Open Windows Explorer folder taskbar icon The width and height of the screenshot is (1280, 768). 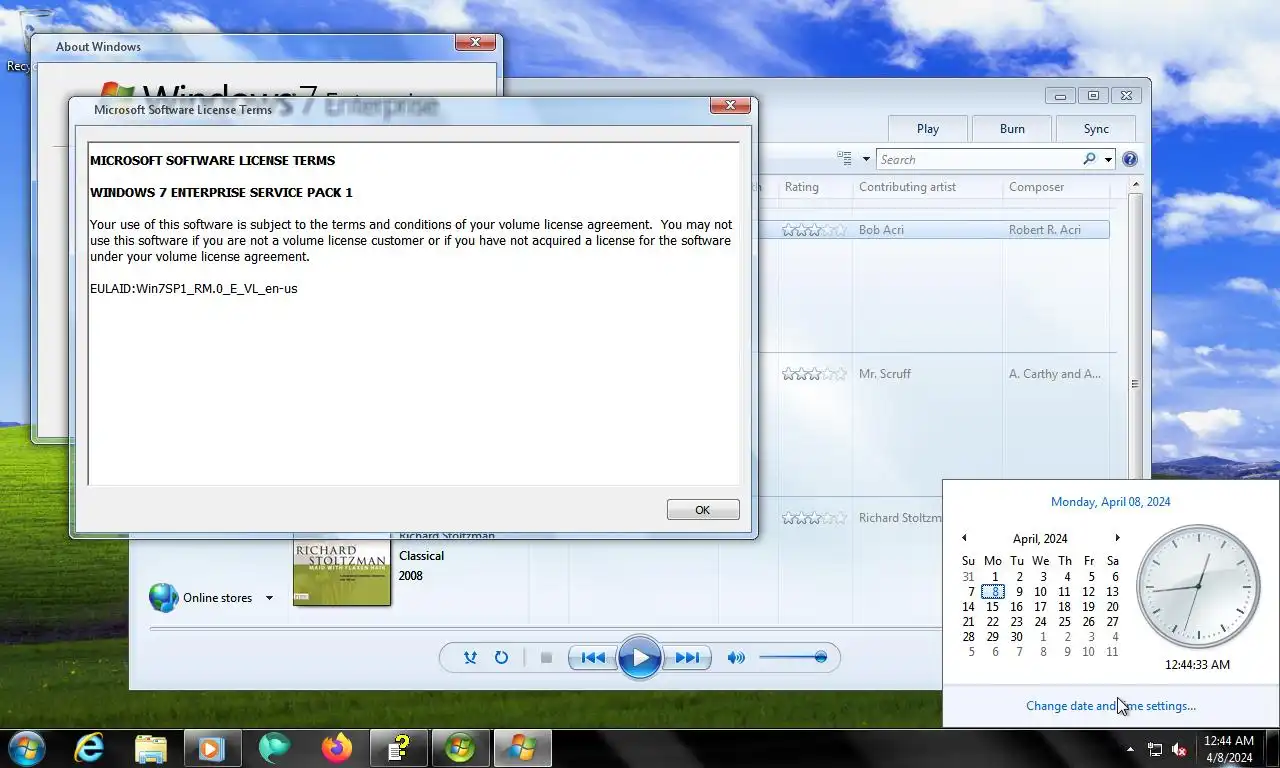(x=151, y=748)
